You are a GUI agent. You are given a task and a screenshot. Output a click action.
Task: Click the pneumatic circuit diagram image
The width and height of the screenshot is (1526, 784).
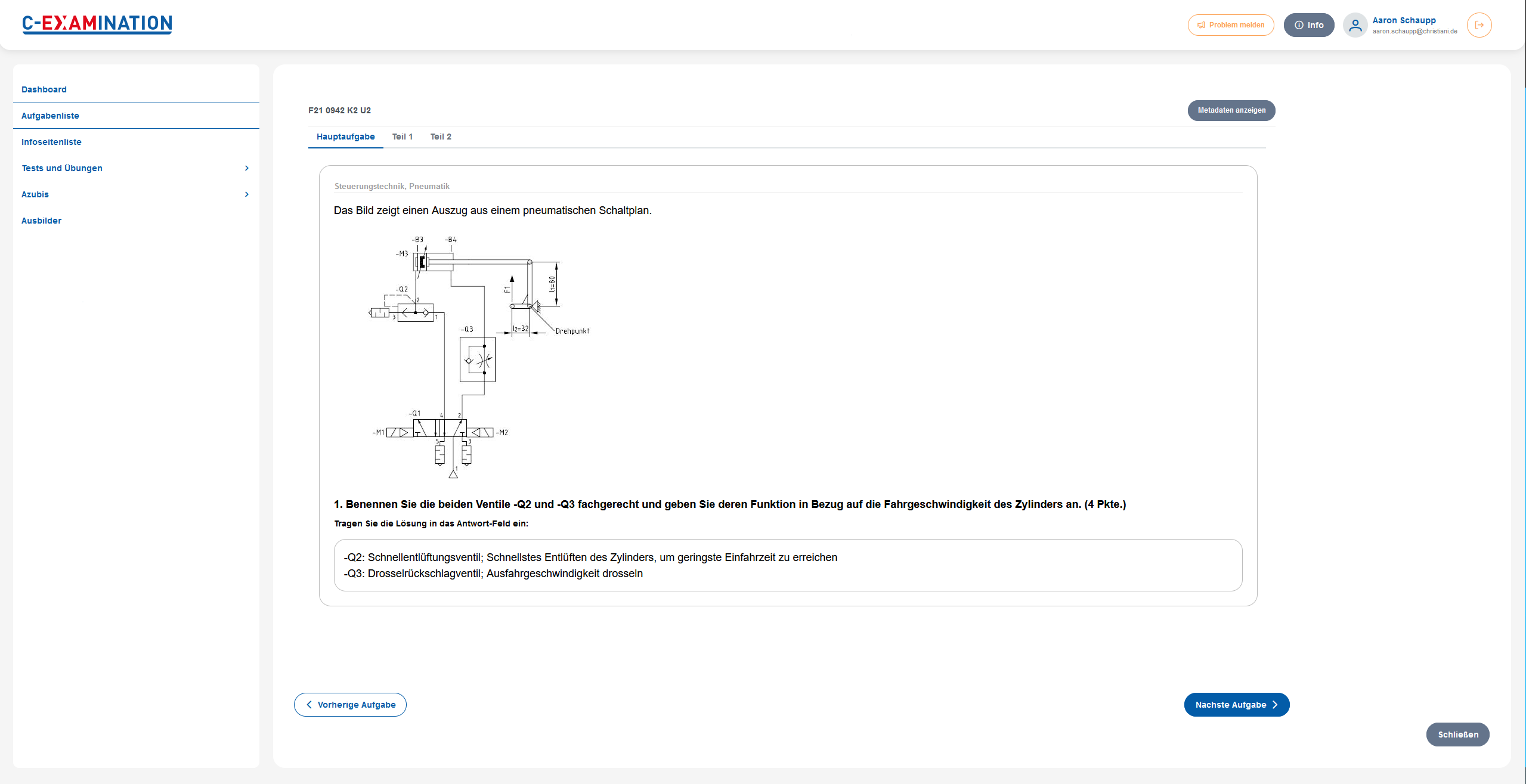[479, 357]
